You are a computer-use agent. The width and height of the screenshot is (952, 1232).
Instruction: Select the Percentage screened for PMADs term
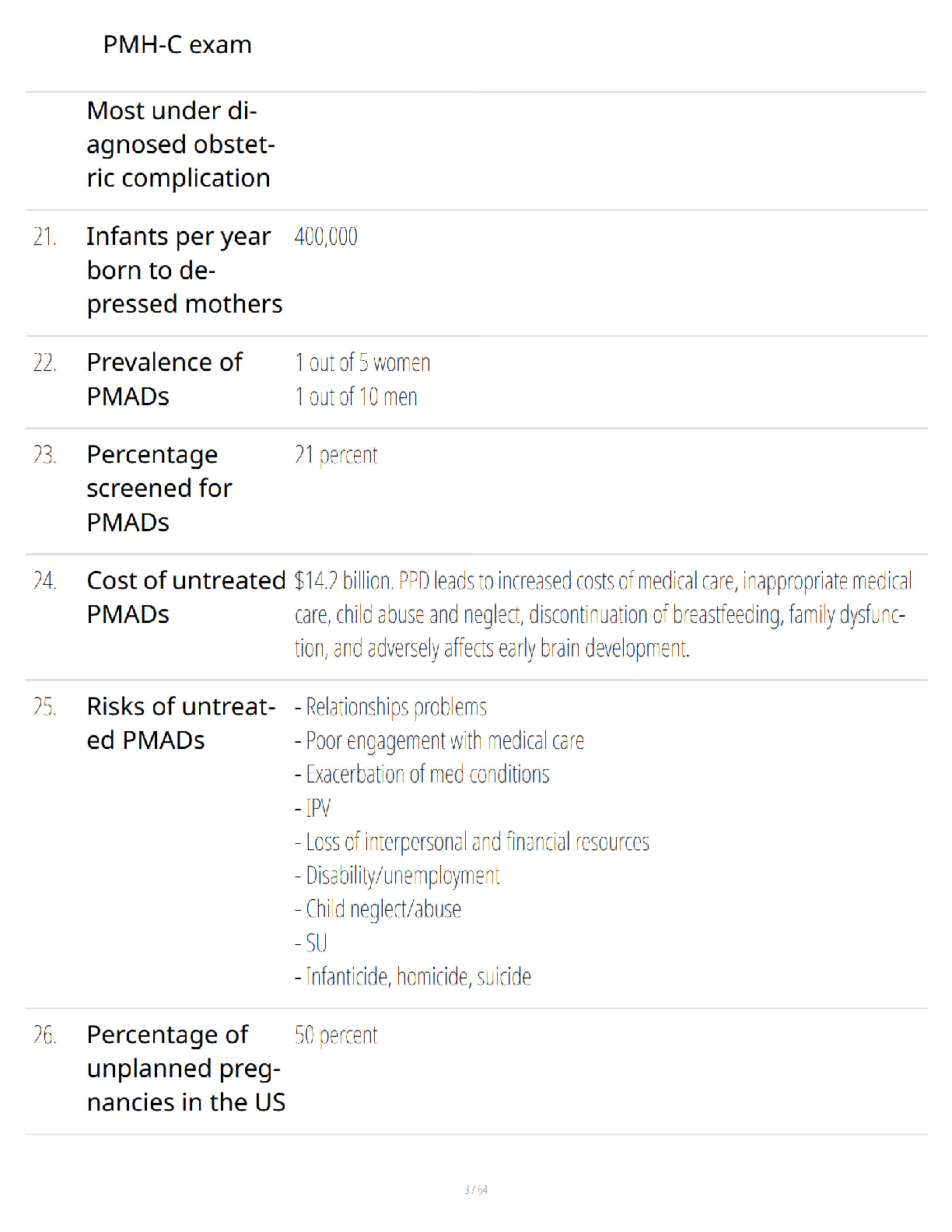pos(159,488)
